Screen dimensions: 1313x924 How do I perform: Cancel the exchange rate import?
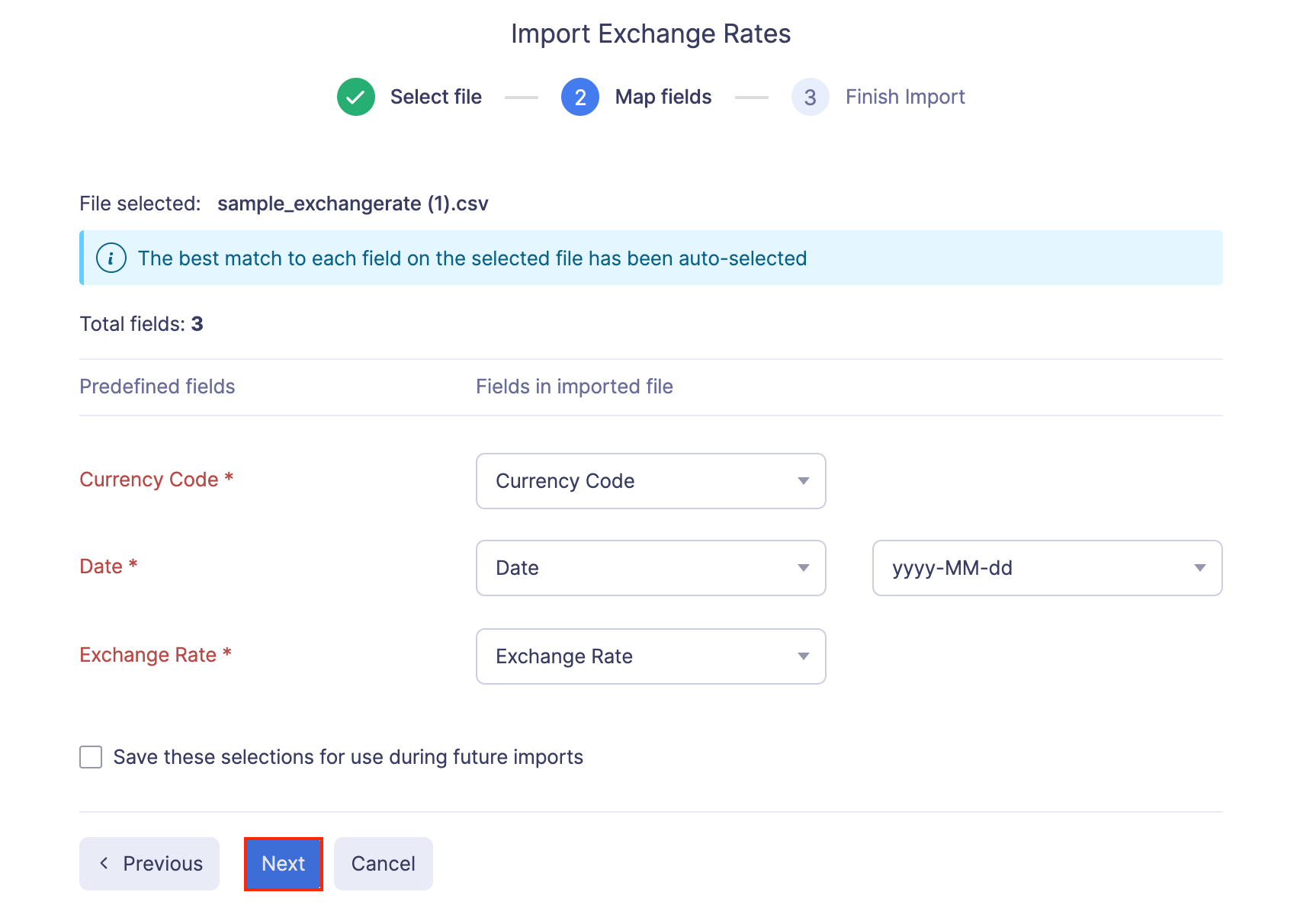click(383, 864)
